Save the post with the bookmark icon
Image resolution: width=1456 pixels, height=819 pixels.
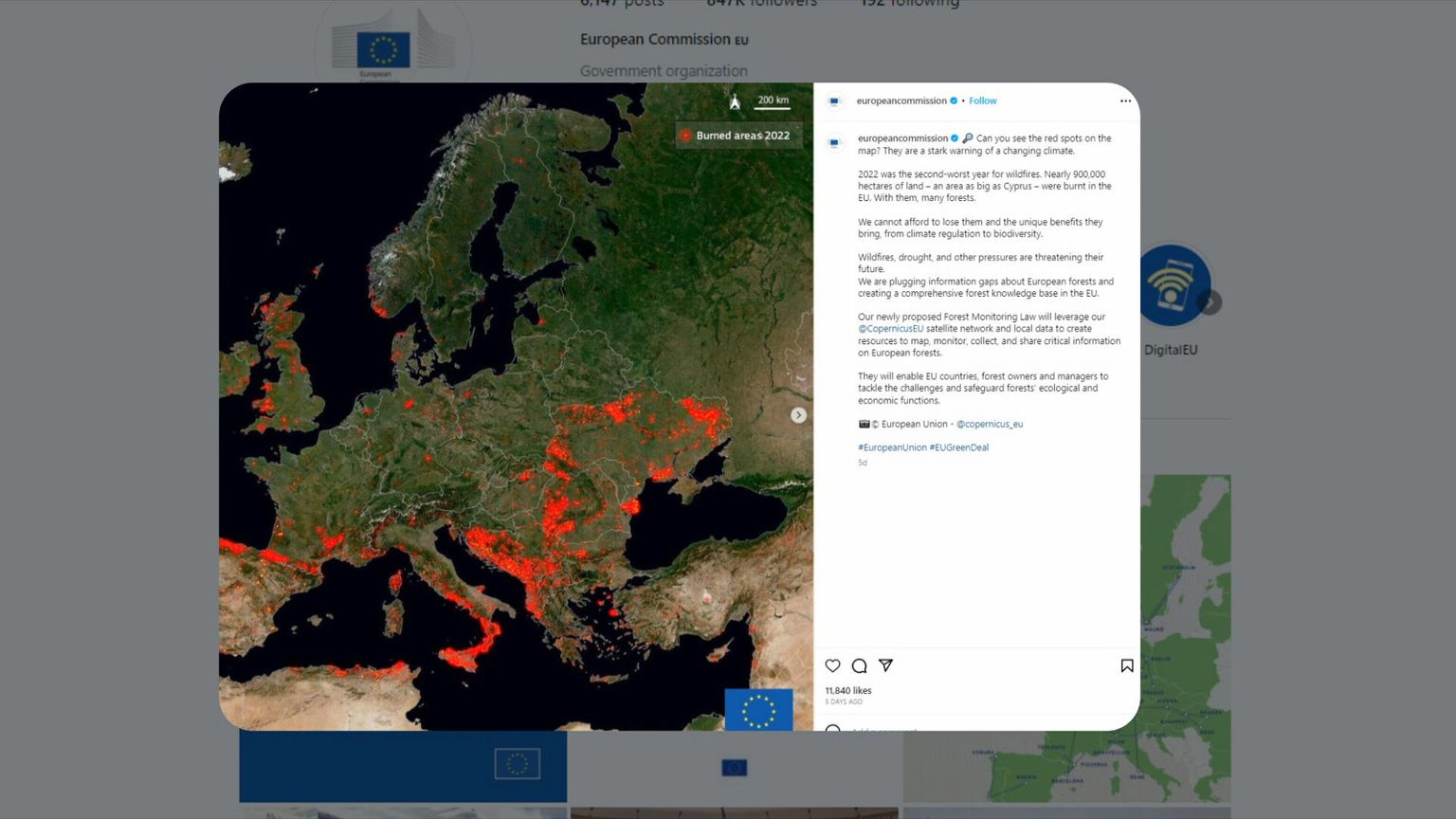pos(1126,665)
